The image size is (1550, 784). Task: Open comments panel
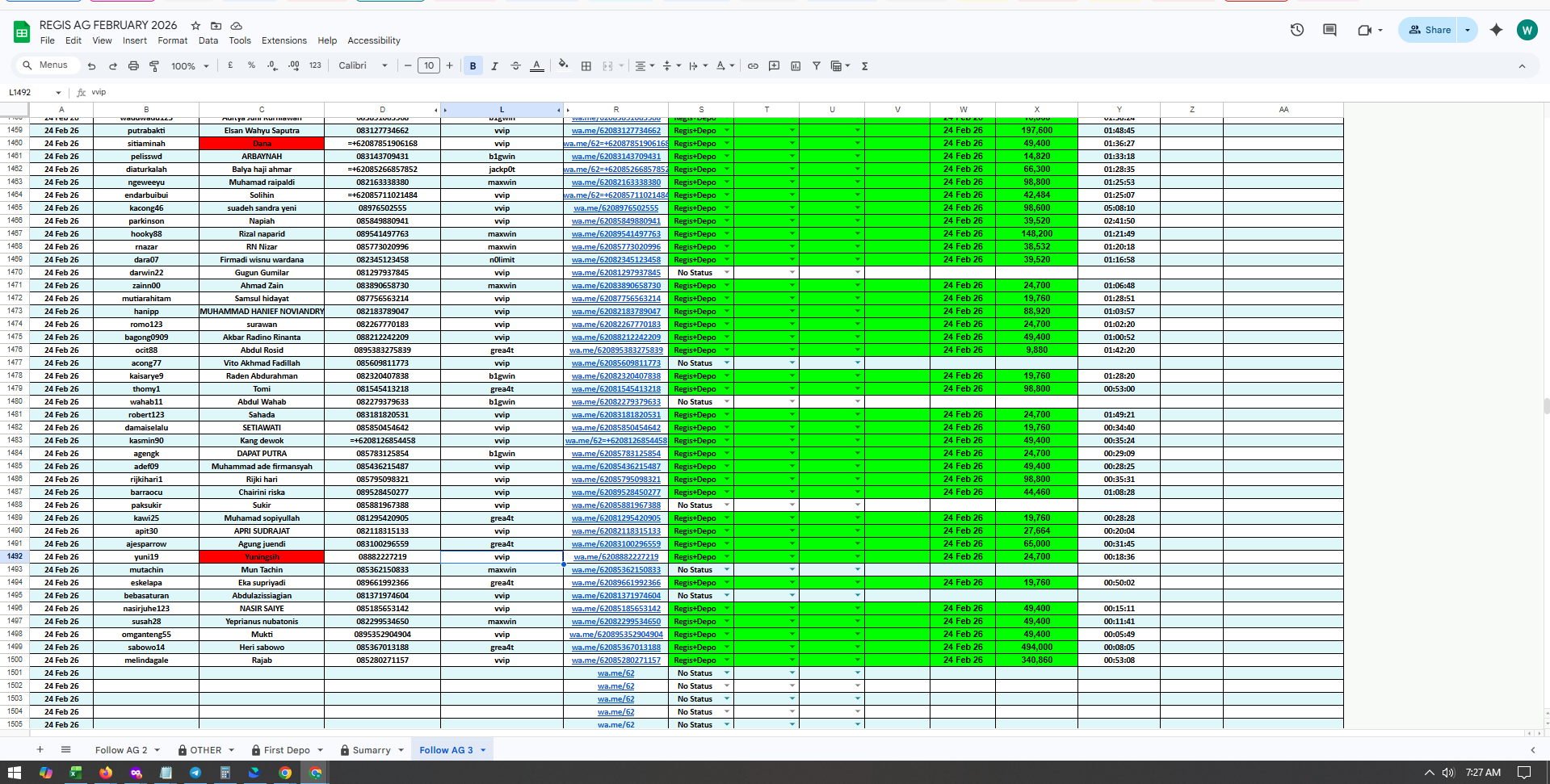(x=1329, y=30)
